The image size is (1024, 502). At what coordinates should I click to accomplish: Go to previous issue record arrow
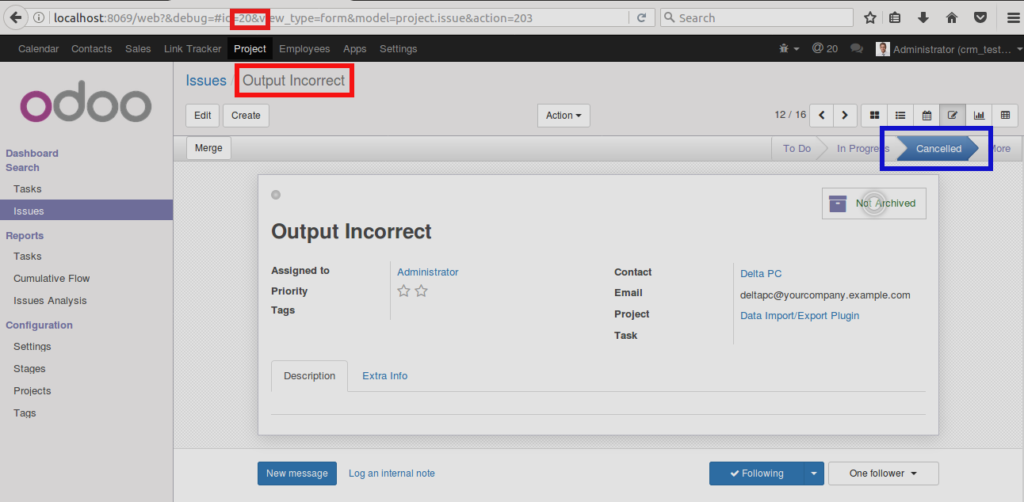(x=822, y=115)
